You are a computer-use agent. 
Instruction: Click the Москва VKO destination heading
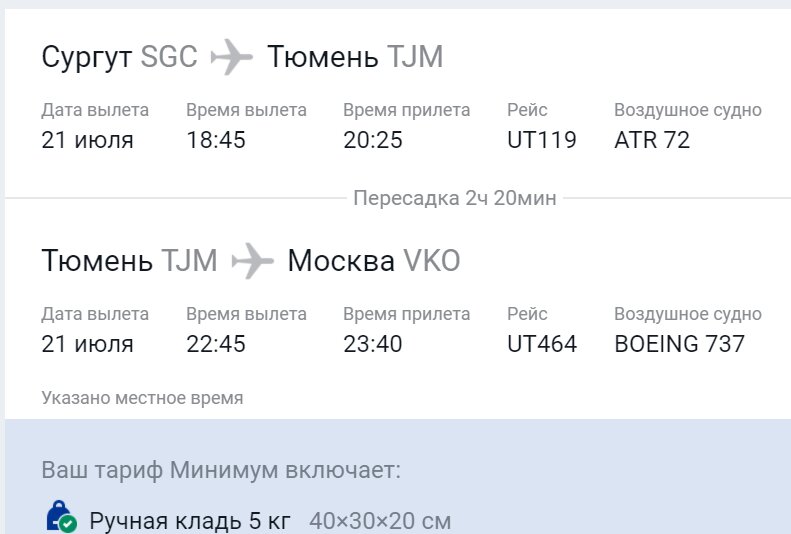pos(374,261)
